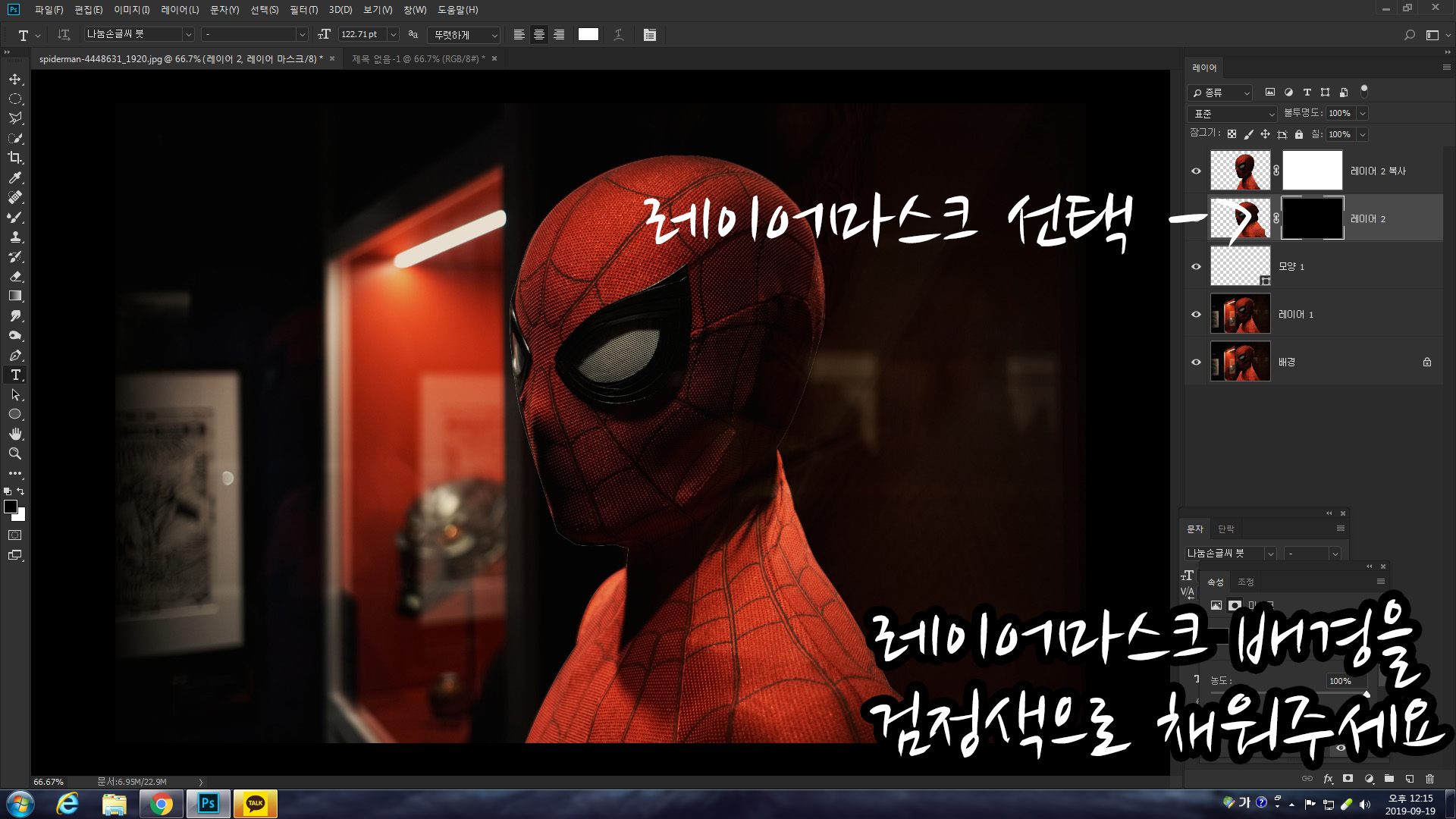Select the Brush tool
Image resolution: width=1456 pixels, height=819 pixels.
coord(15,217)
